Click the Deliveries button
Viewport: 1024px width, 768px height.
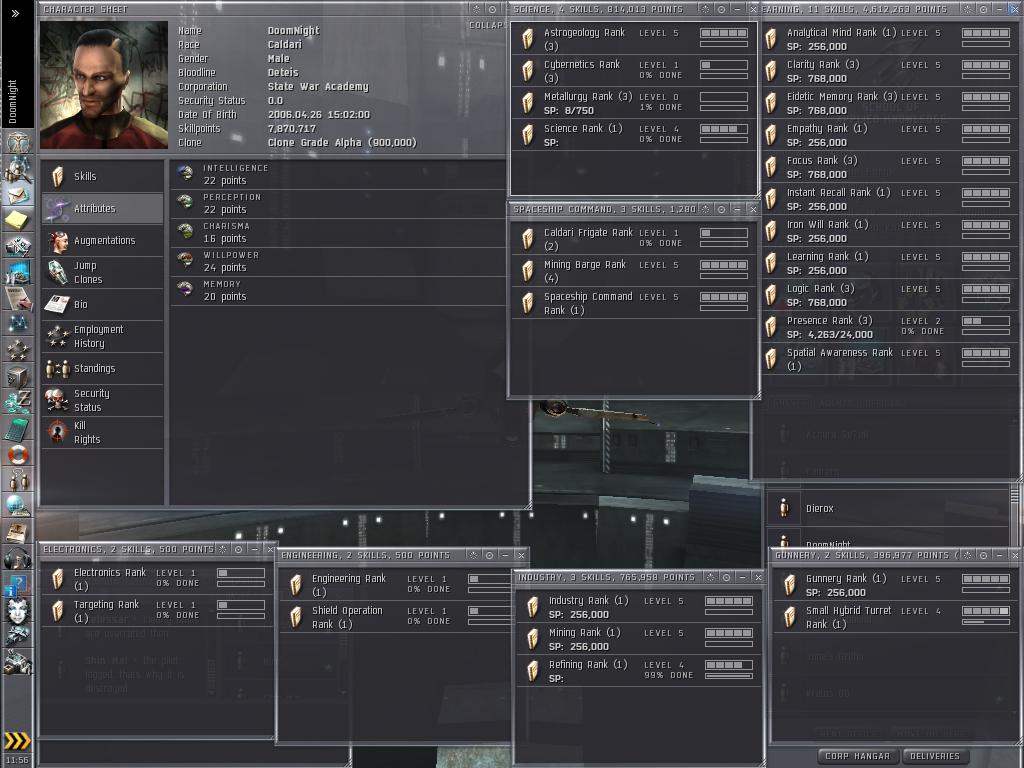[935, 756]
